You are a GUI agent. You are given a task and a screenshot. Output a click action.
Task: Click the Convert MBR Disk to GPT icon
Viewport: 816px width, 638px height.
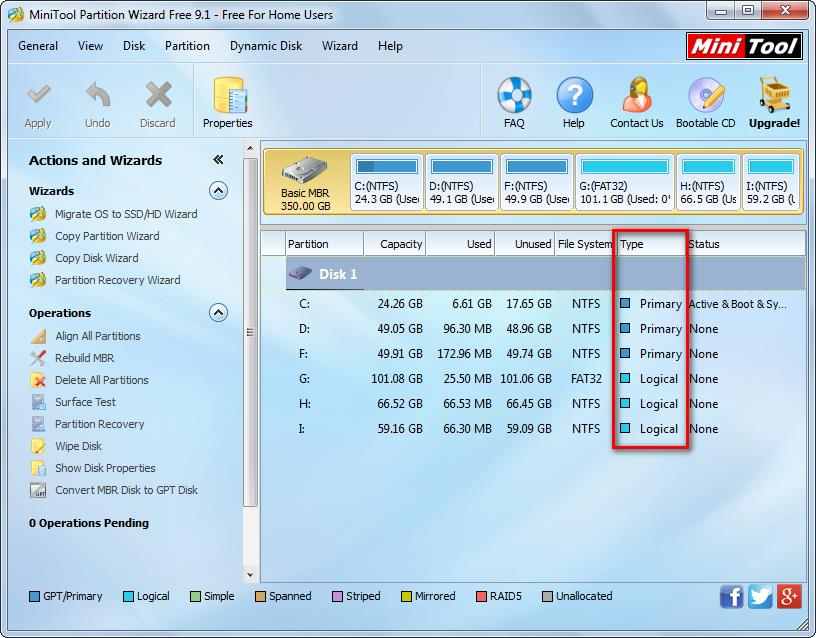click(x=38, y=490)
